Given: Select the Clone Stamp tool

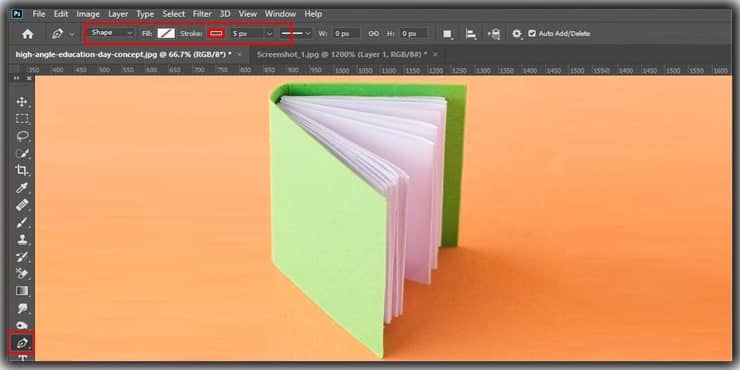Looking at the screenshot, I should pos(22,239).
